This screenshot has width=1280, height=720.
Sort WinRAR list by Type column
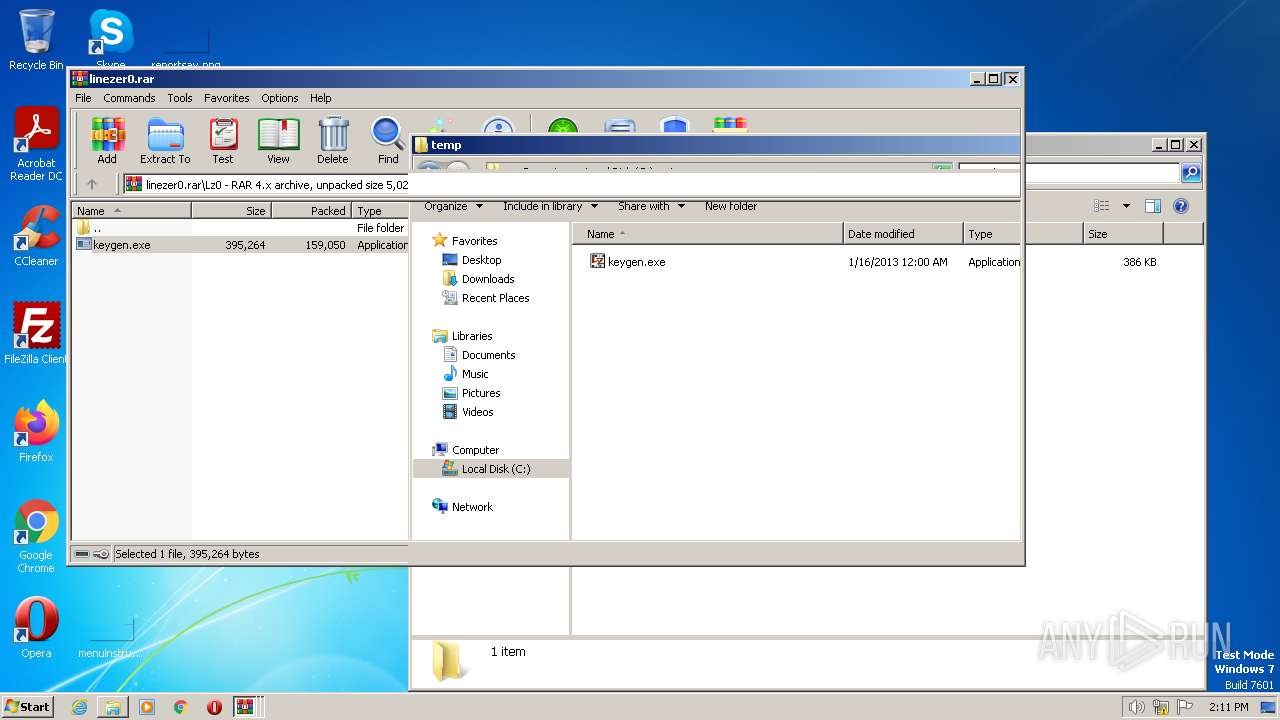380,211
